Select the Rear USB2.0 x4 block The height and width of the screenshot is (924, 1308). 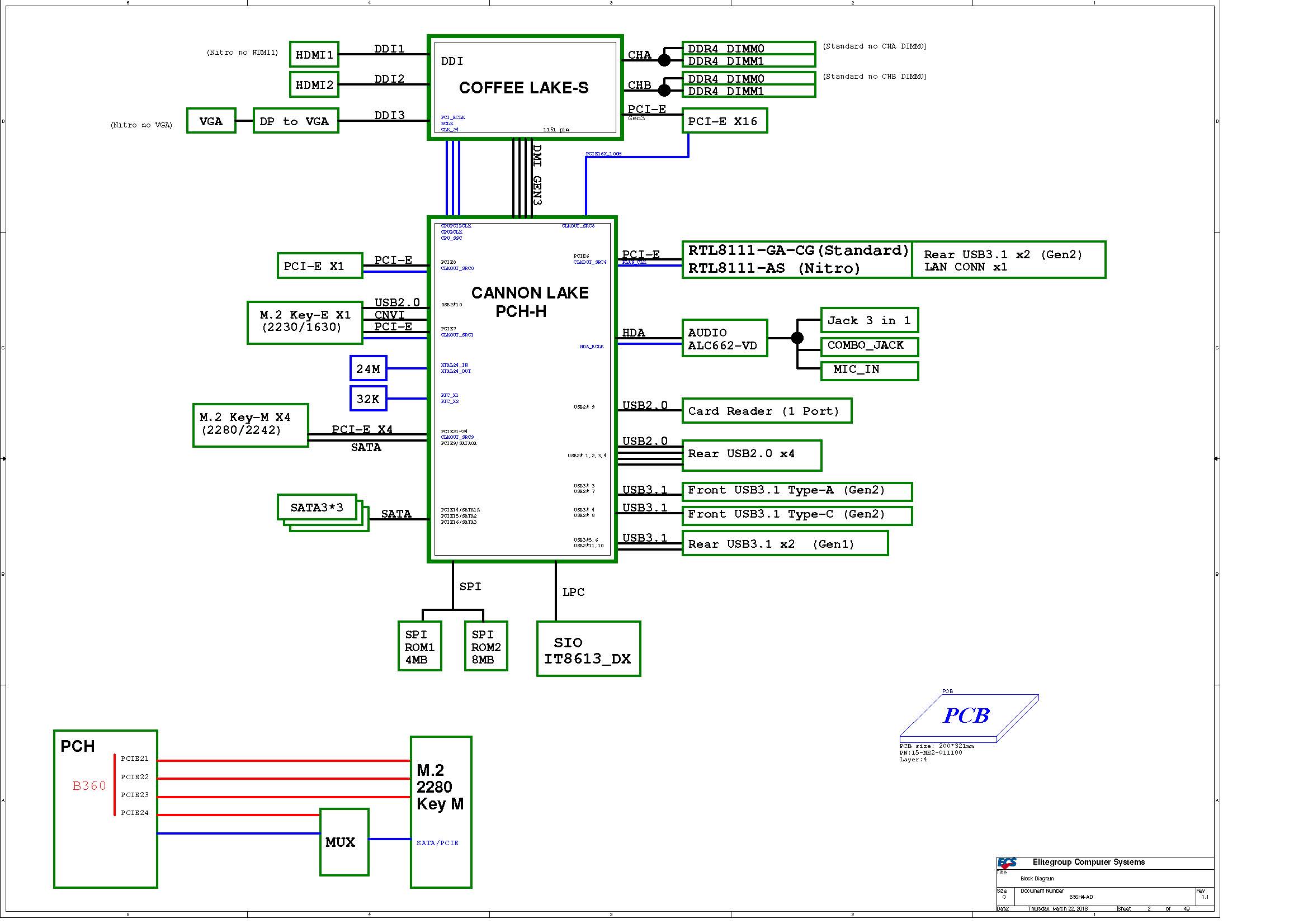752,456
